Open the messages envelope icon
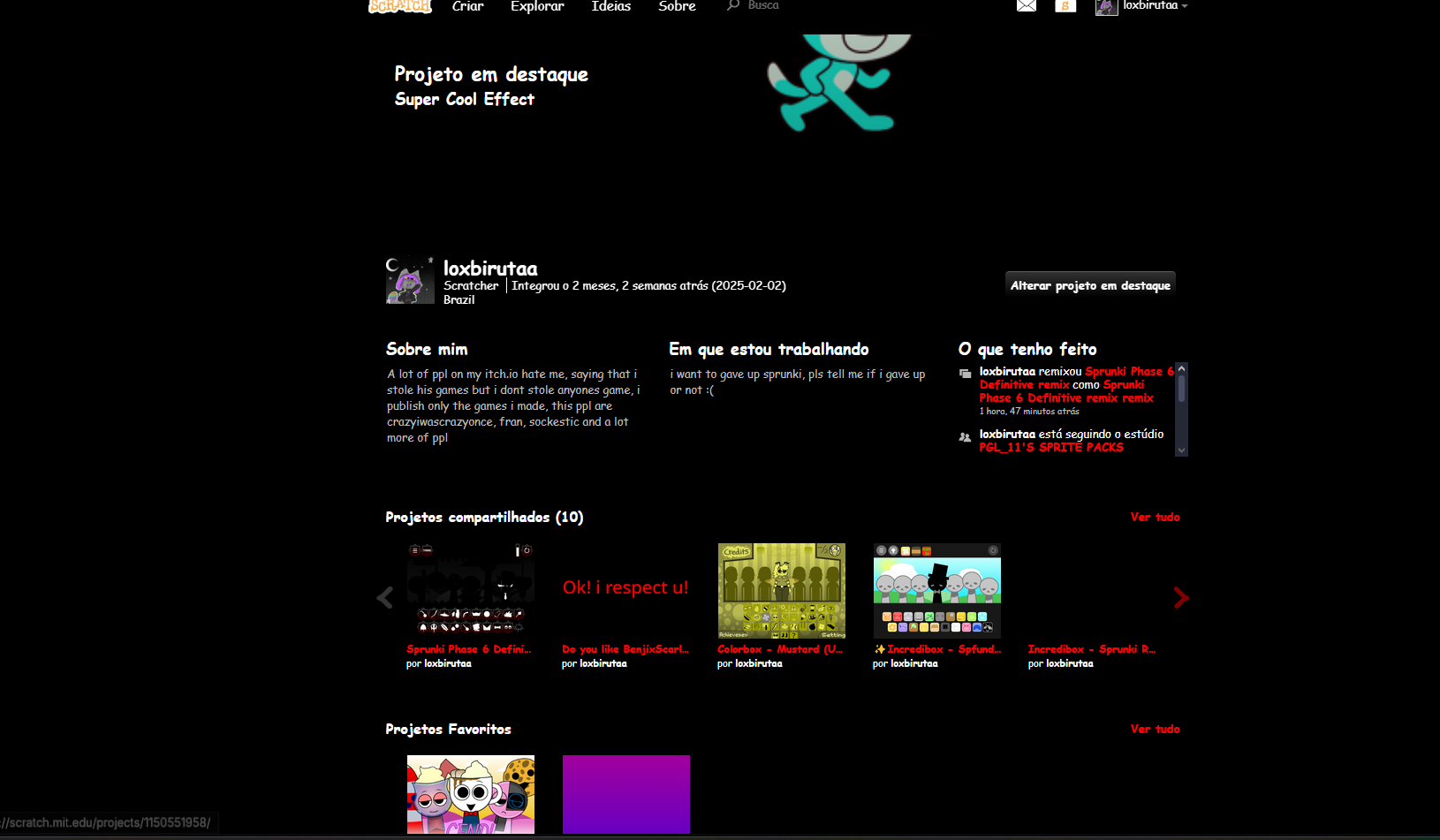The height and width of the screenshot is (840, 1440). coord(1026,6)
